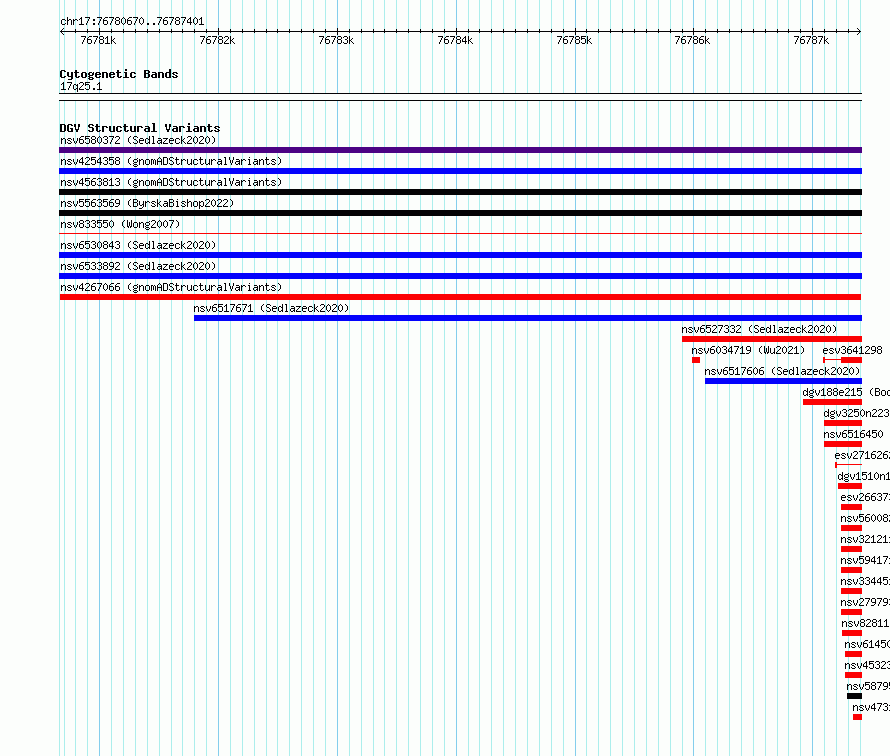Click the small red block under nsv473
The width and height of the screenshot is (890, 756).
[857, 717]
